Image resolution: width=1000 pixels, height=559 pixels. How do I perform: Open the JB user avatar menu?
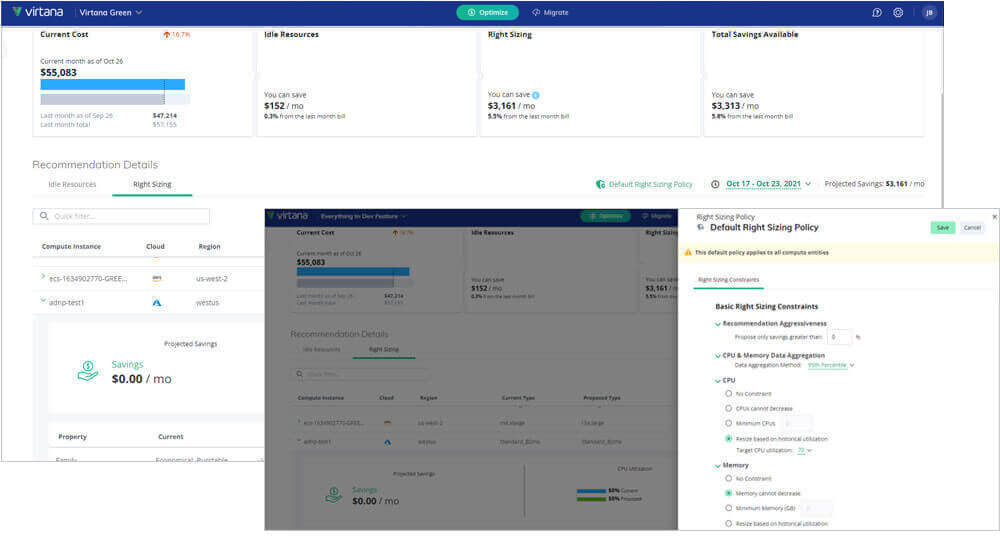(929, 12)
